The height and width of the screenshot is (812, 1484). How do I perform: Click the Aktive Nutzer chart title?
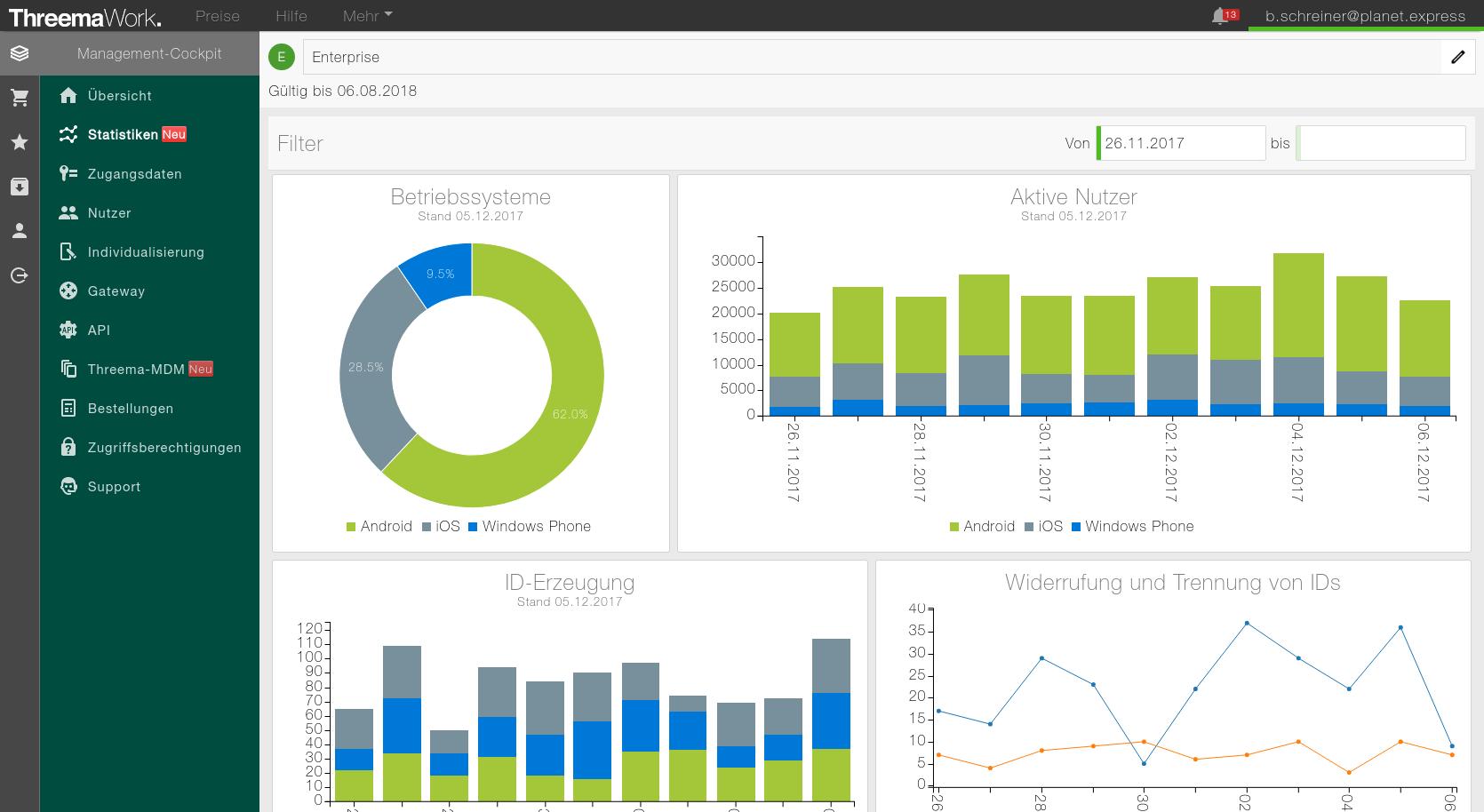[1073, 196]
